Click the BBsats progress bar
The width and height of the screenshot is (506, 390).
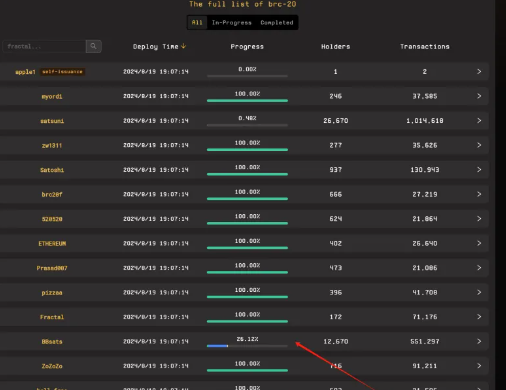247,346
